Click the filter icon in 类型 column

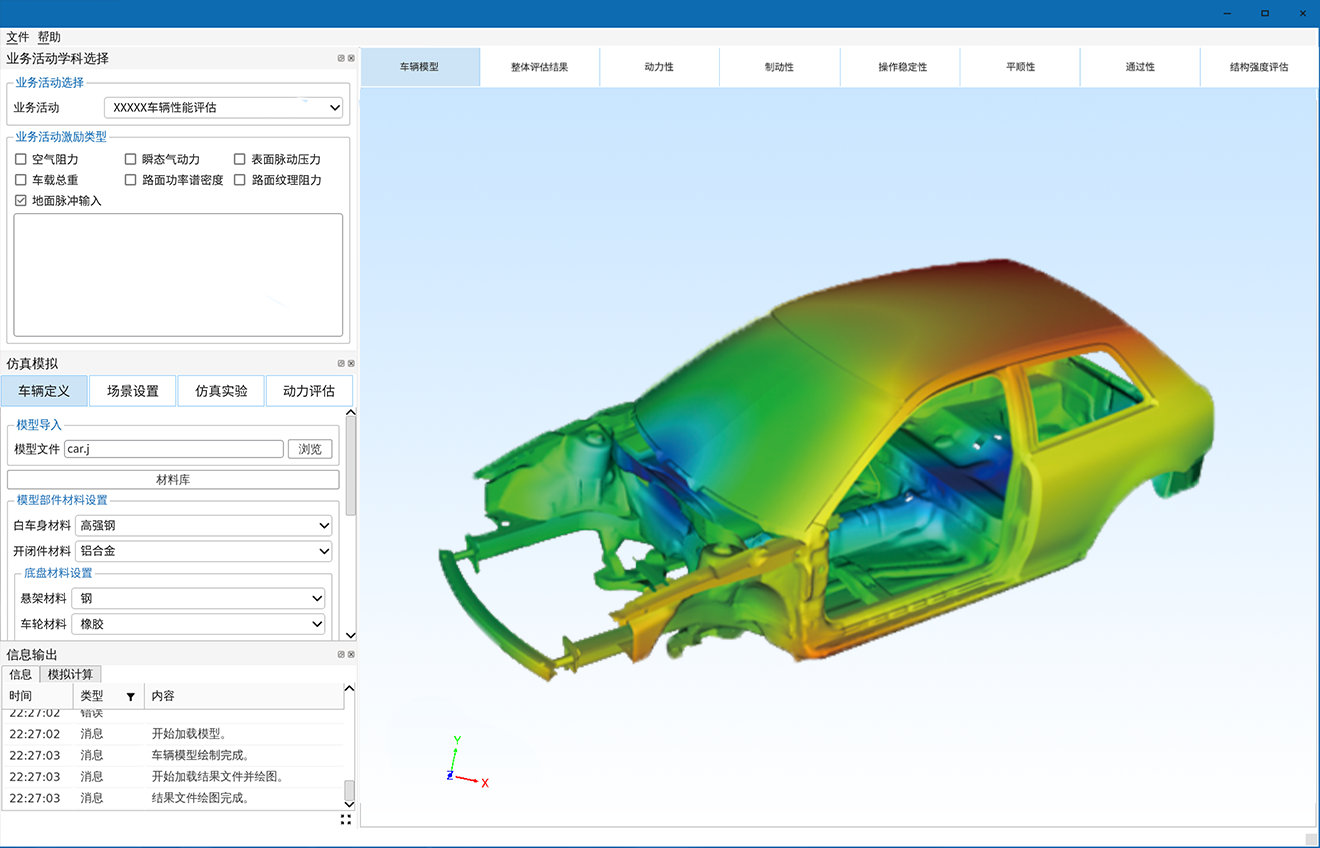click(130, 696)
